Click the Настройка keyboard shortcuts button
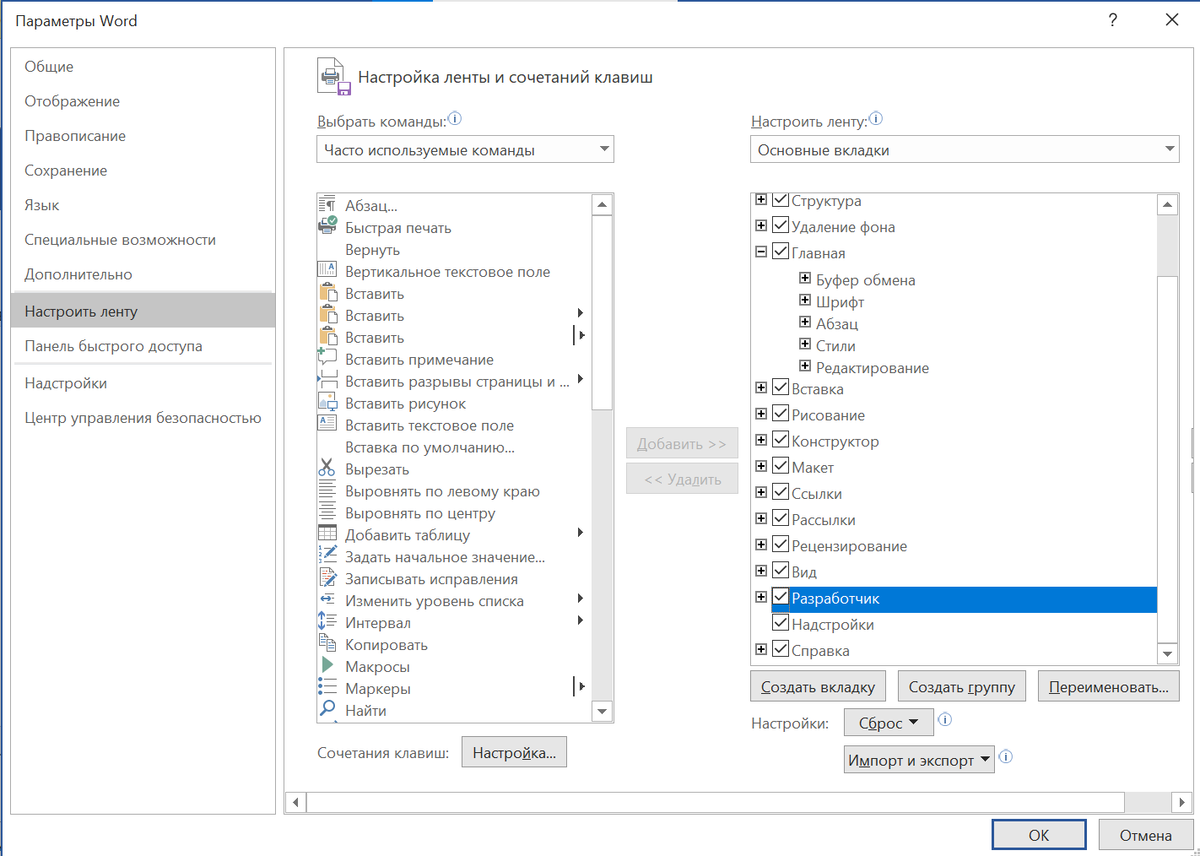The width and height of the screenshot is (1200, 856). [514, 753]
